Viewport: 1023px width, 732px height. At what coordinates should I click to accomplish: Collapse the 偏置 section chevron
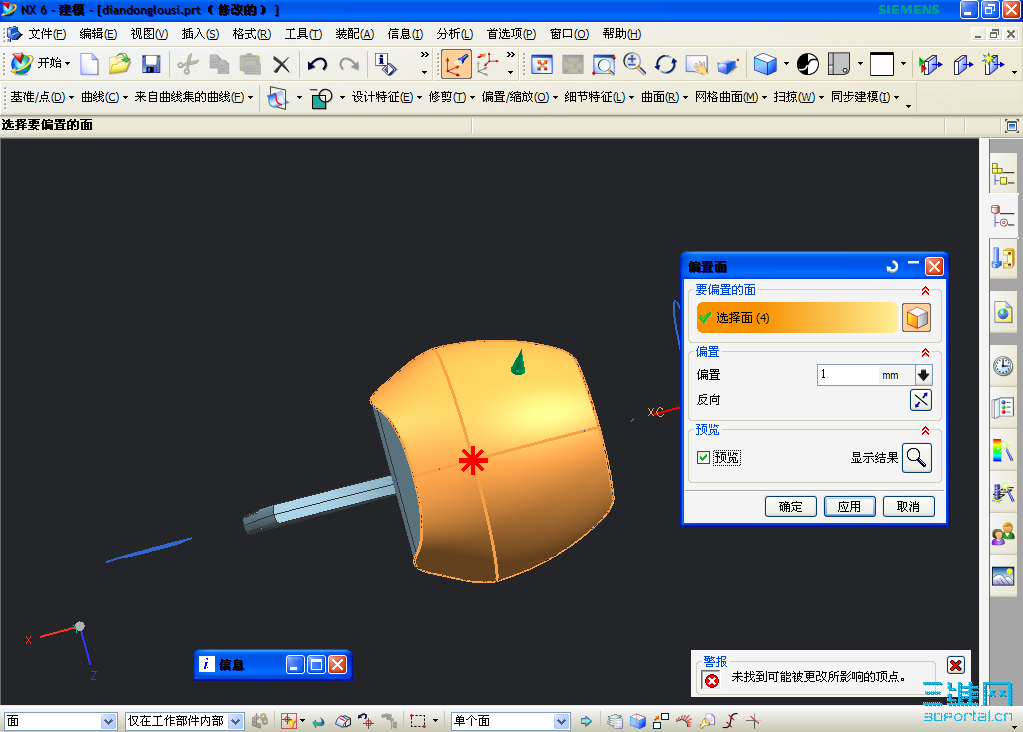click(925, 352)
